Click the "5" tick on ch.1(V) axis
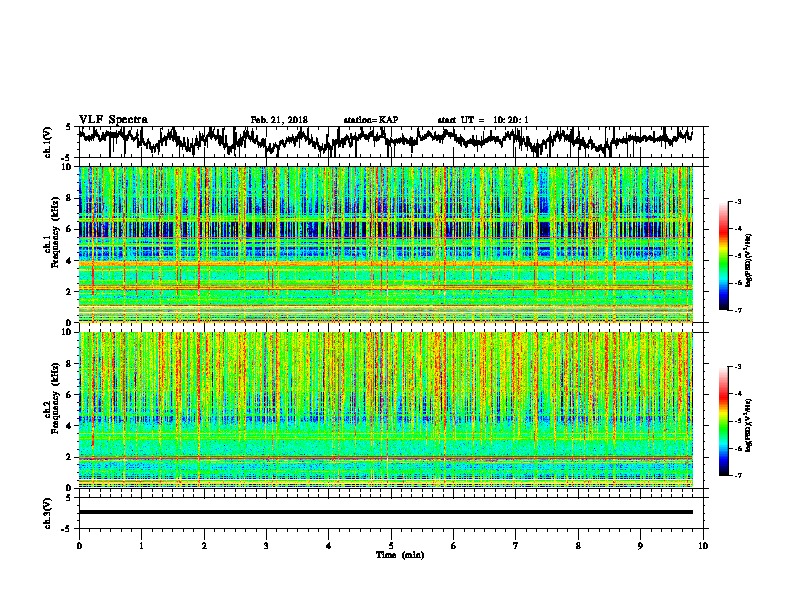 68,127
